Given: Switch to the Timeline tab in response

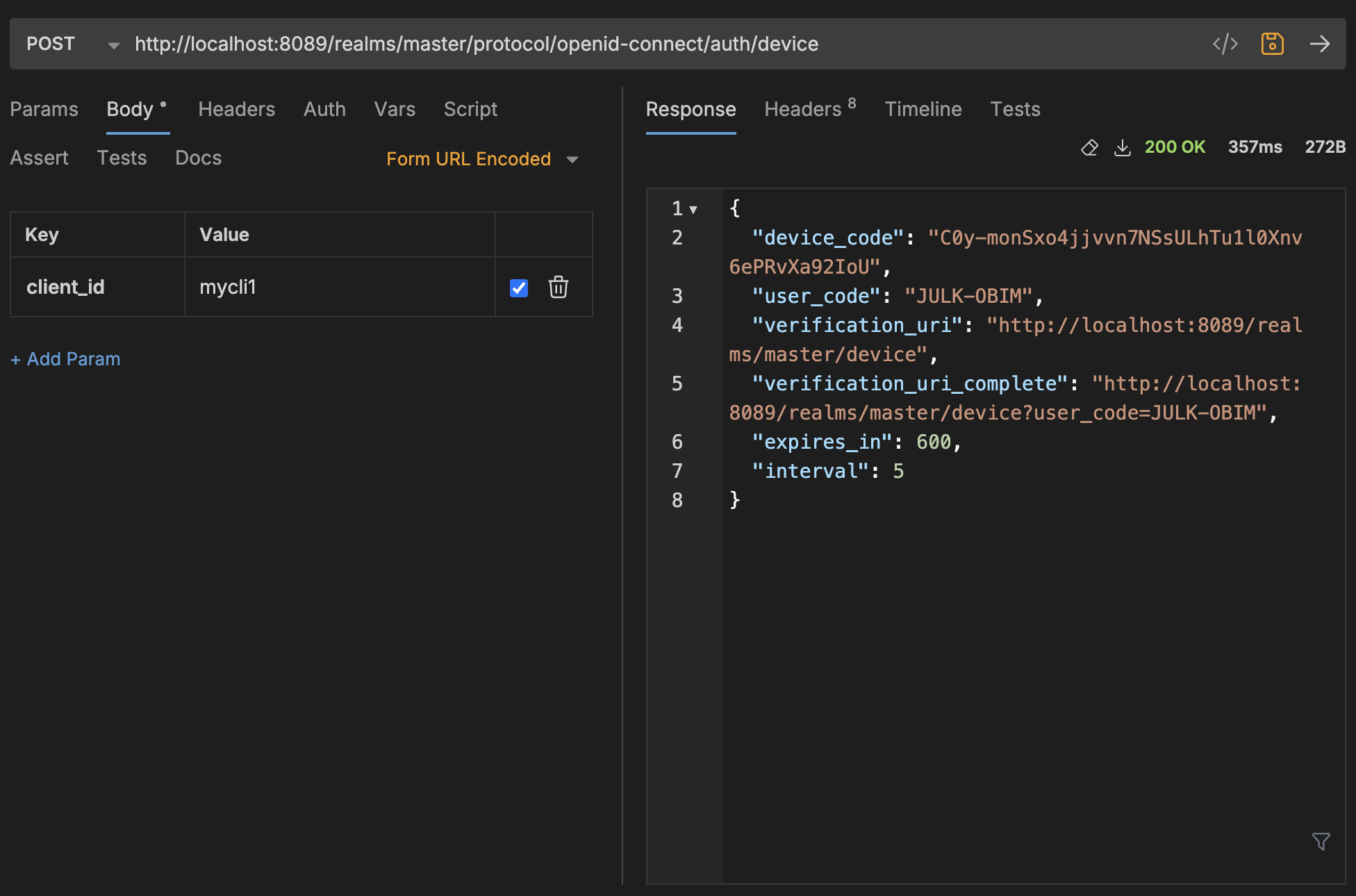Looking at the screenshot, I should [922, 108].
